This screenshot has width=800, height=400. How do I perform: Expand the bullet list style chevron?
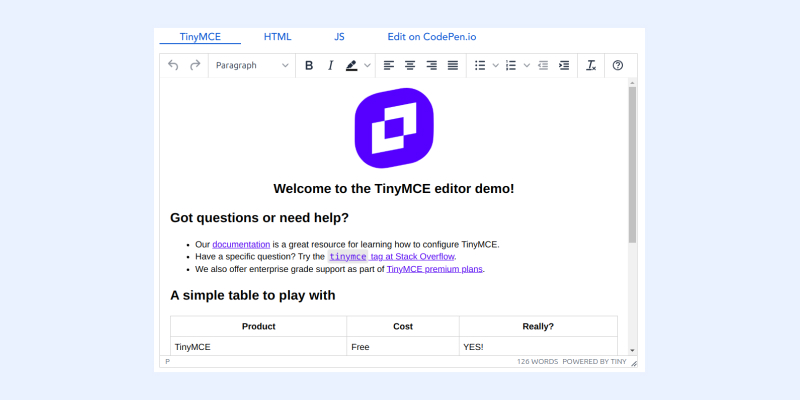[495, 65]
